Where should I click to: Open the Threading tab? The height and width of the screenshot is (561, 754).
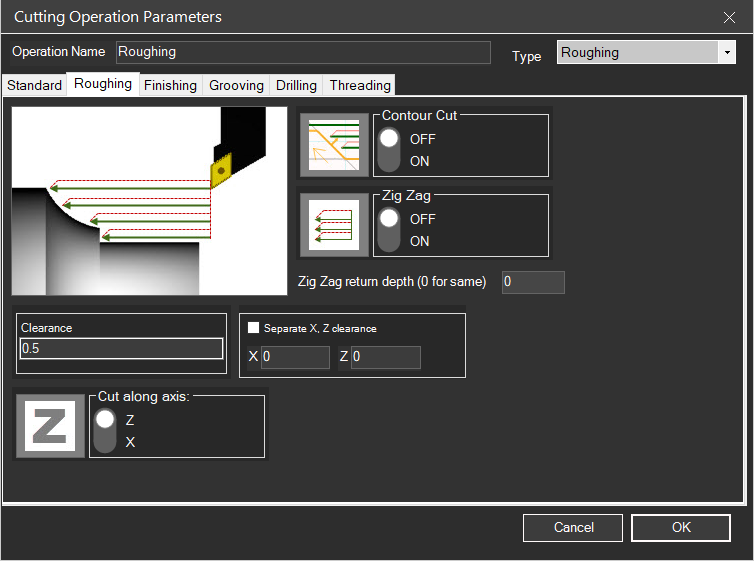coord(360,85)
